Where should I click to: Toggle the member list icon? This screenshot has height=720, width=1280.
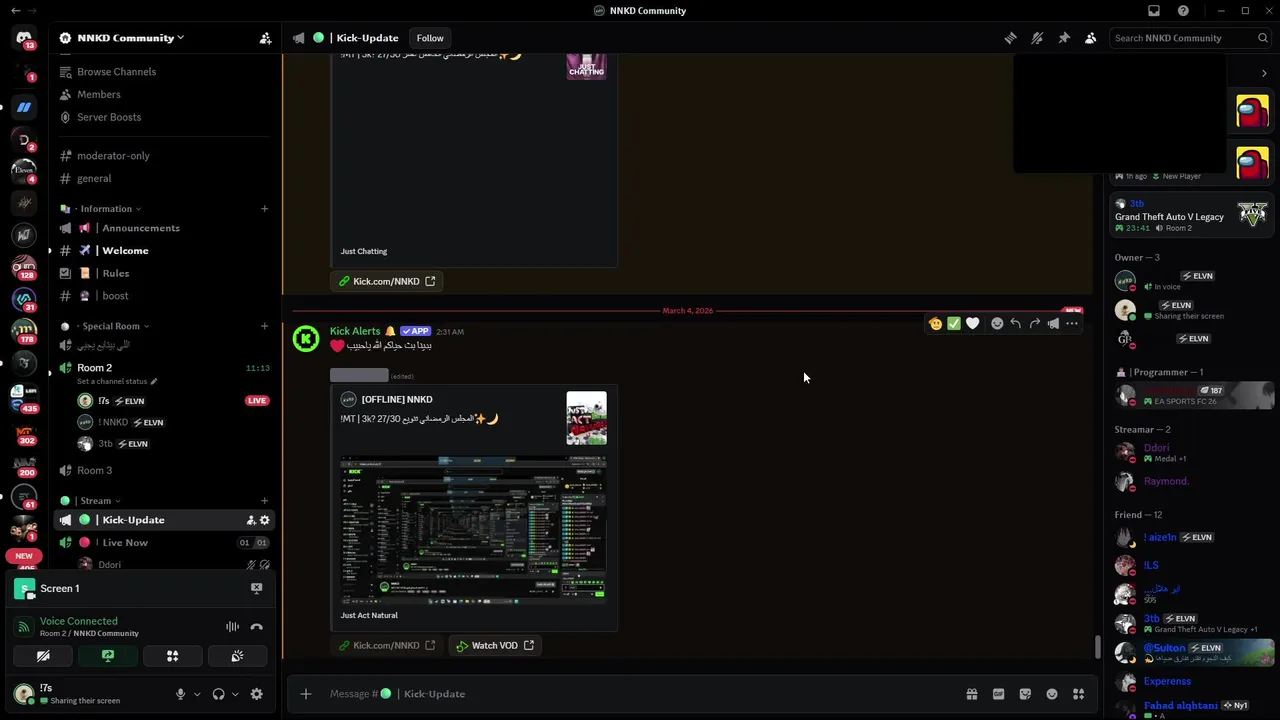pyautogui.click(x=1091, y=38)
